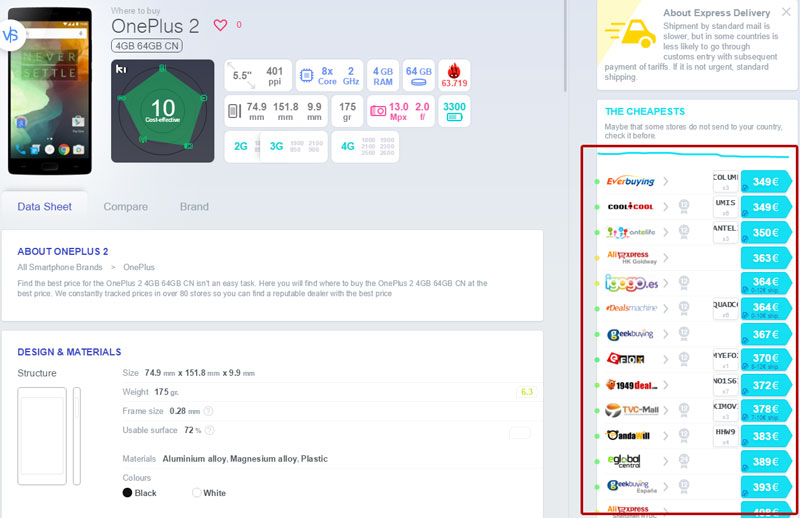This screenshot has width=800, height=518.
Task: Expand the igogo.es store row chevron
Action: (x=666, y=283)
